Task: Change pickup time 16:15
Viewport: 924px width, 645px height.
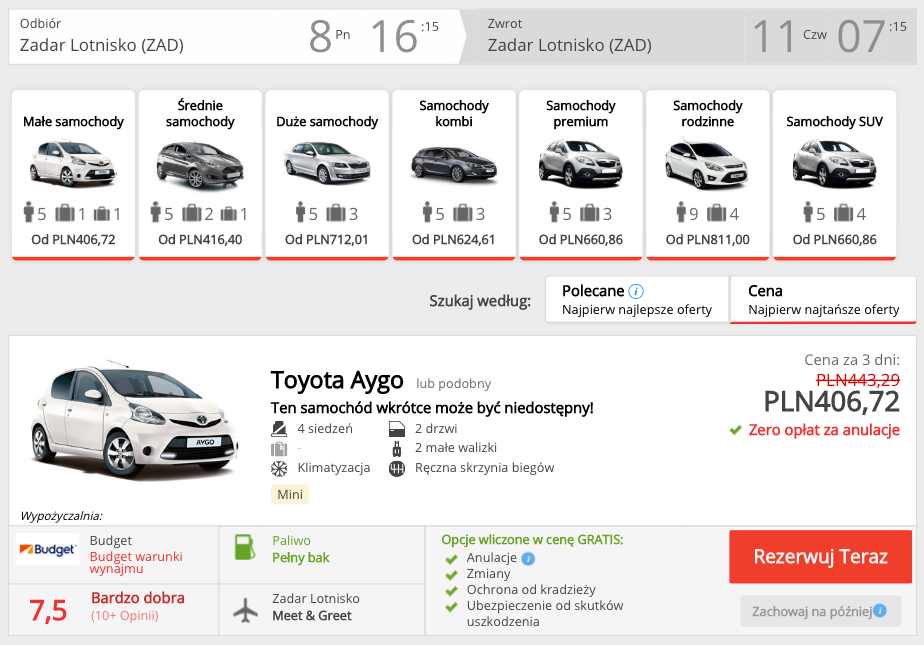Action: tap(405, 36)
